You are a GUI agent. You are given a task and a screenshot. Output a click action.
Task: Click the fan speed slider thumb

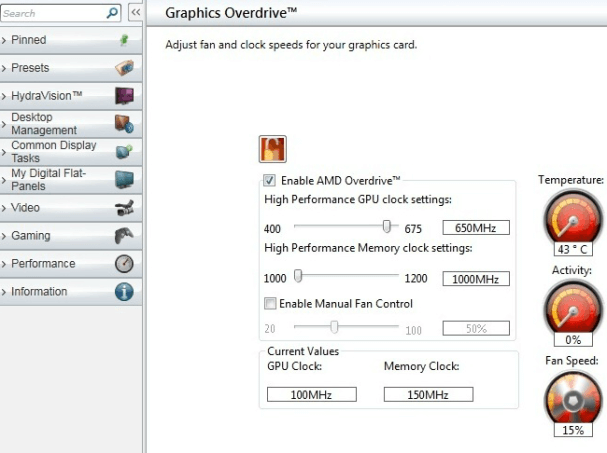(x=334, y=327)
